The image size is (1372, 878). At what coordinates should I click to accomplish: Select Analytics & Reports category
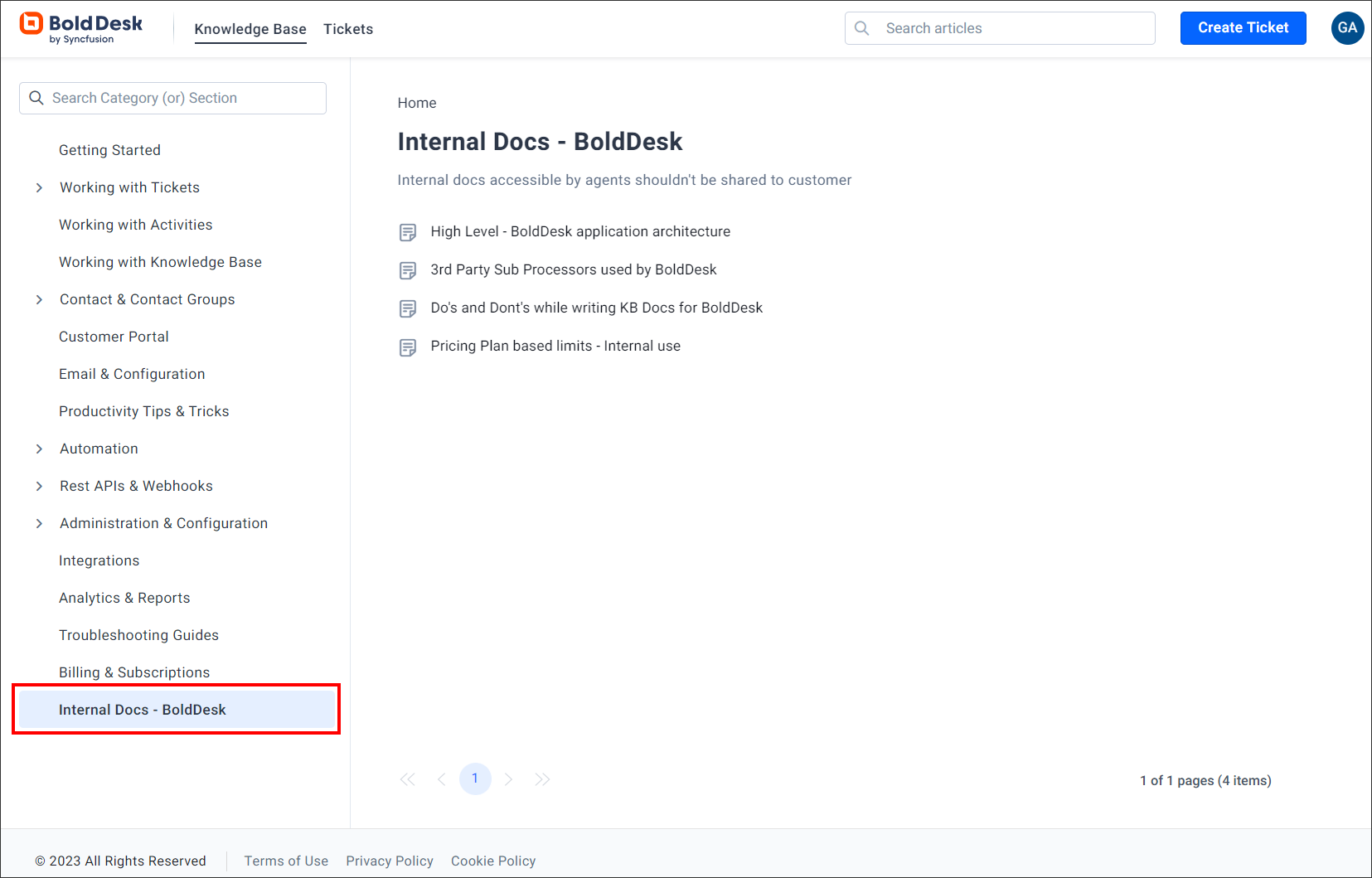(x=124, y=598)
